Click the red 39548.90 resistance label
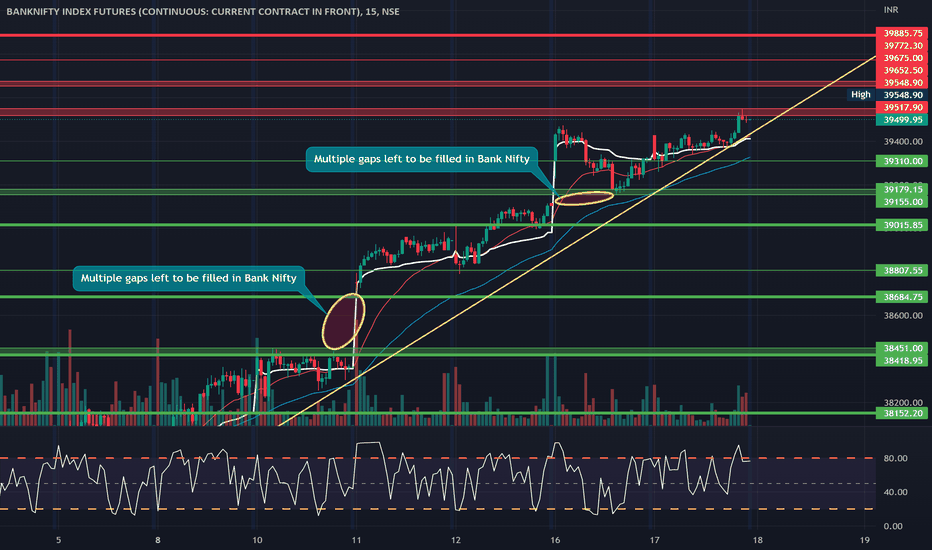The height and width of the screenshot is (550, 932). pos(902,83)
